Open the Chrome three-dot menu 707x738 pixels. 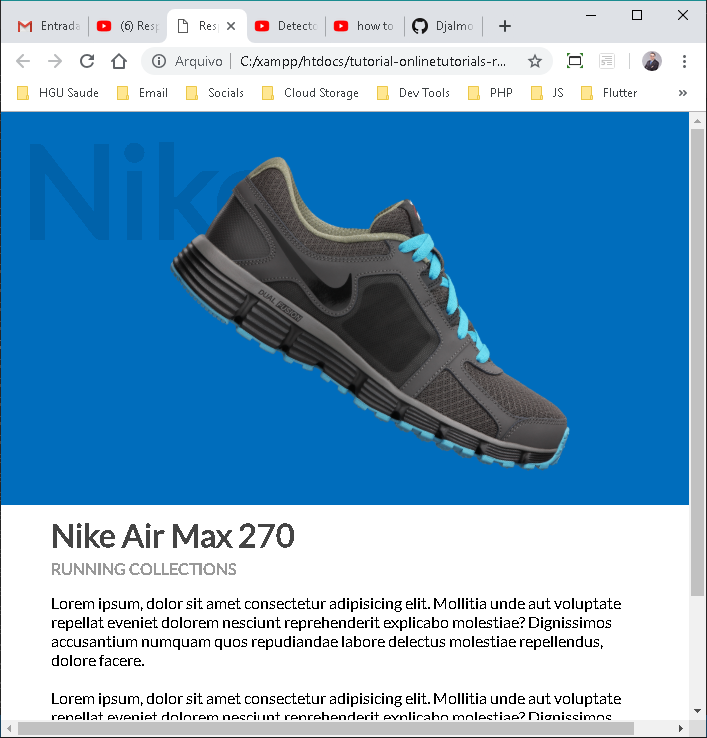(684, 61)
